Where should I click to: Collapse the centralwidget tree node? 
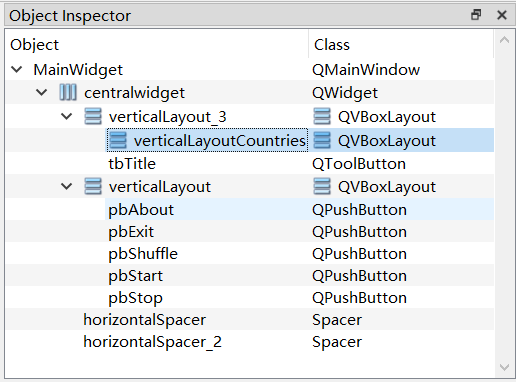pyautogui.click(x=42, y=92)
